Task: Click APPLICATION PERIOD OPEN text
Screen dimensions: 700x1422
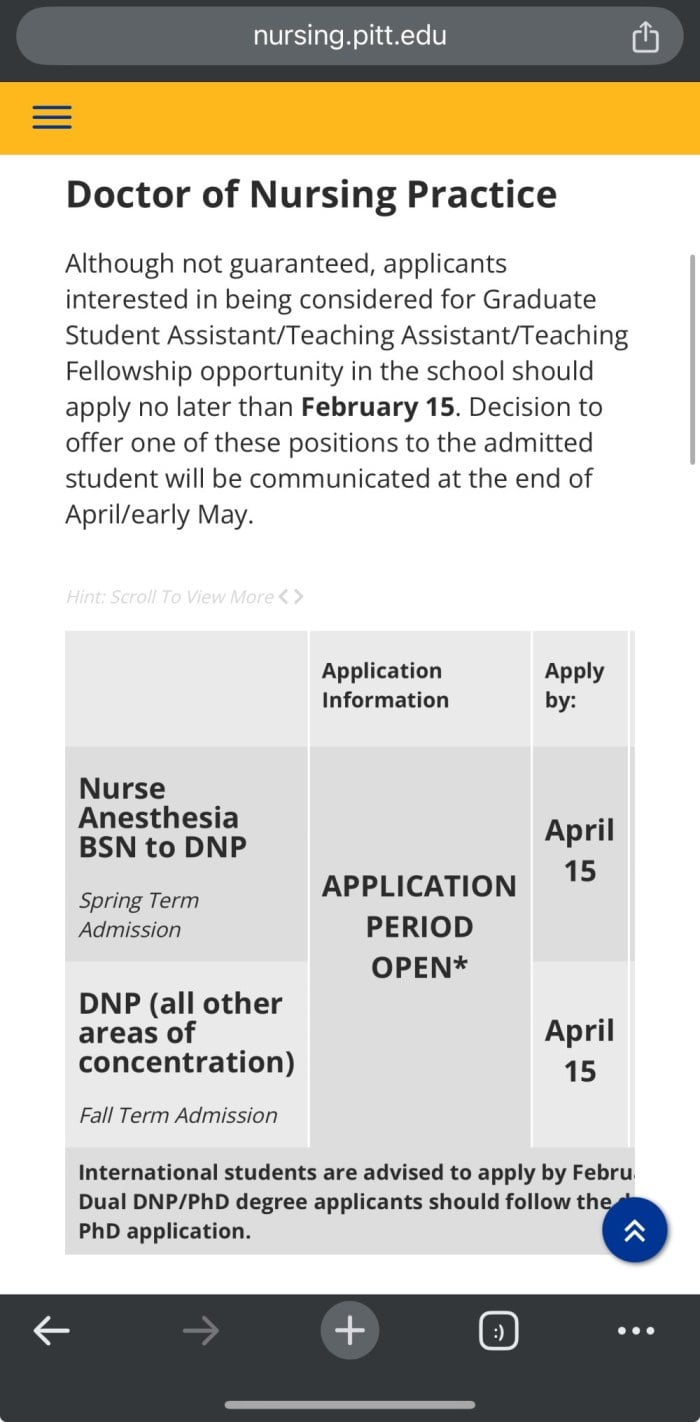Action: click(x=420, y=927)
